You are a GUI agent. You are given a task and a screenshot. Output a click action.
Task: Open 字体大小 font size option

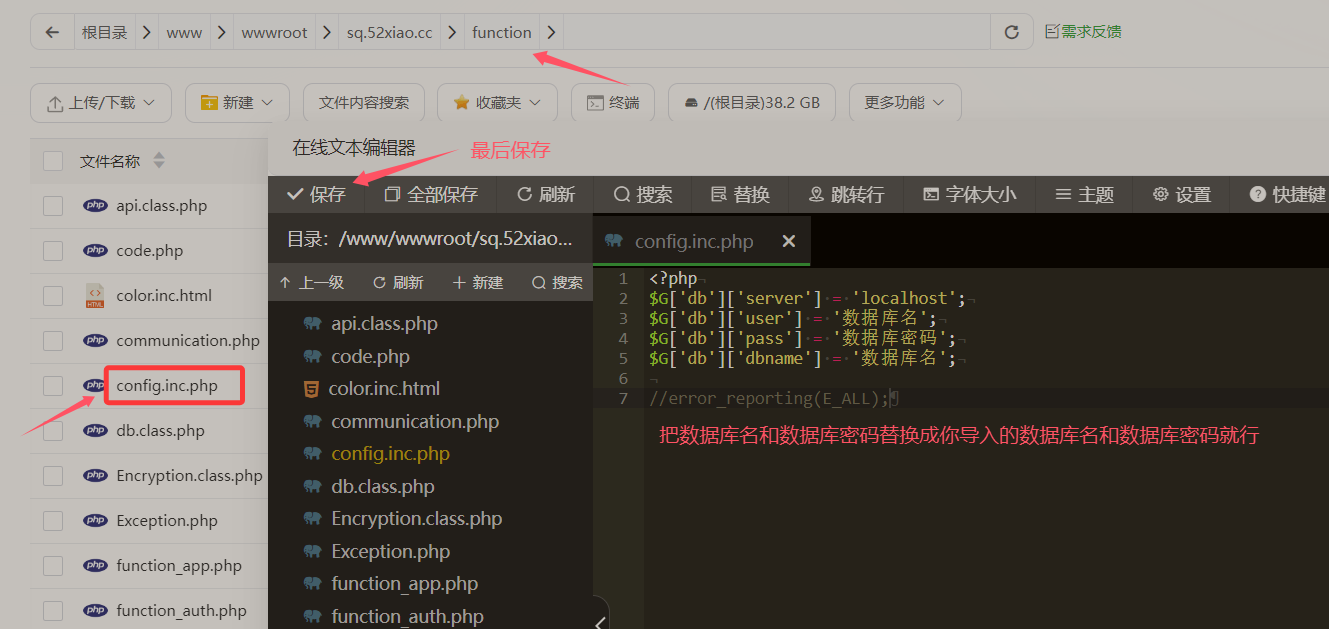click(x=969, y=195)
